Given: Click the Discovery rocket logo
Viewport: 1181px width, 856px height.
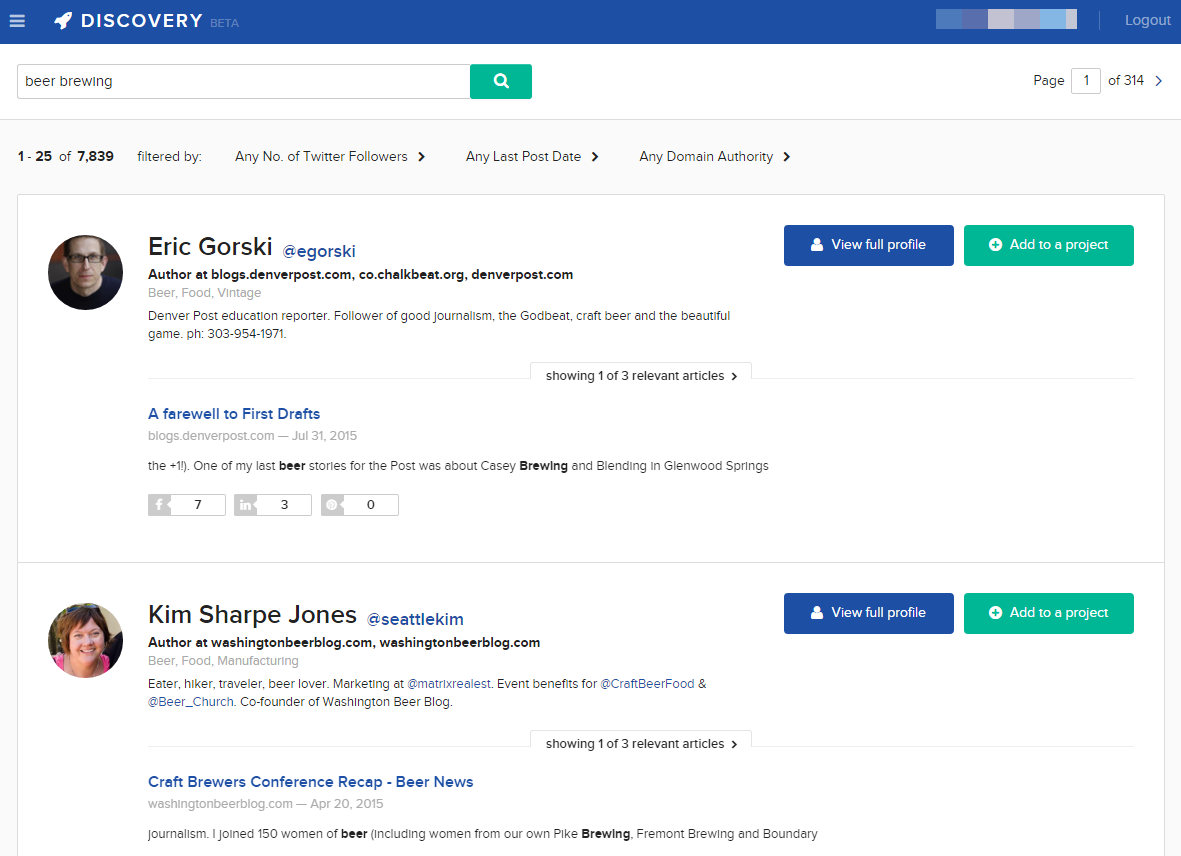Looking at the screenshot, I should (x=63, y=21).
